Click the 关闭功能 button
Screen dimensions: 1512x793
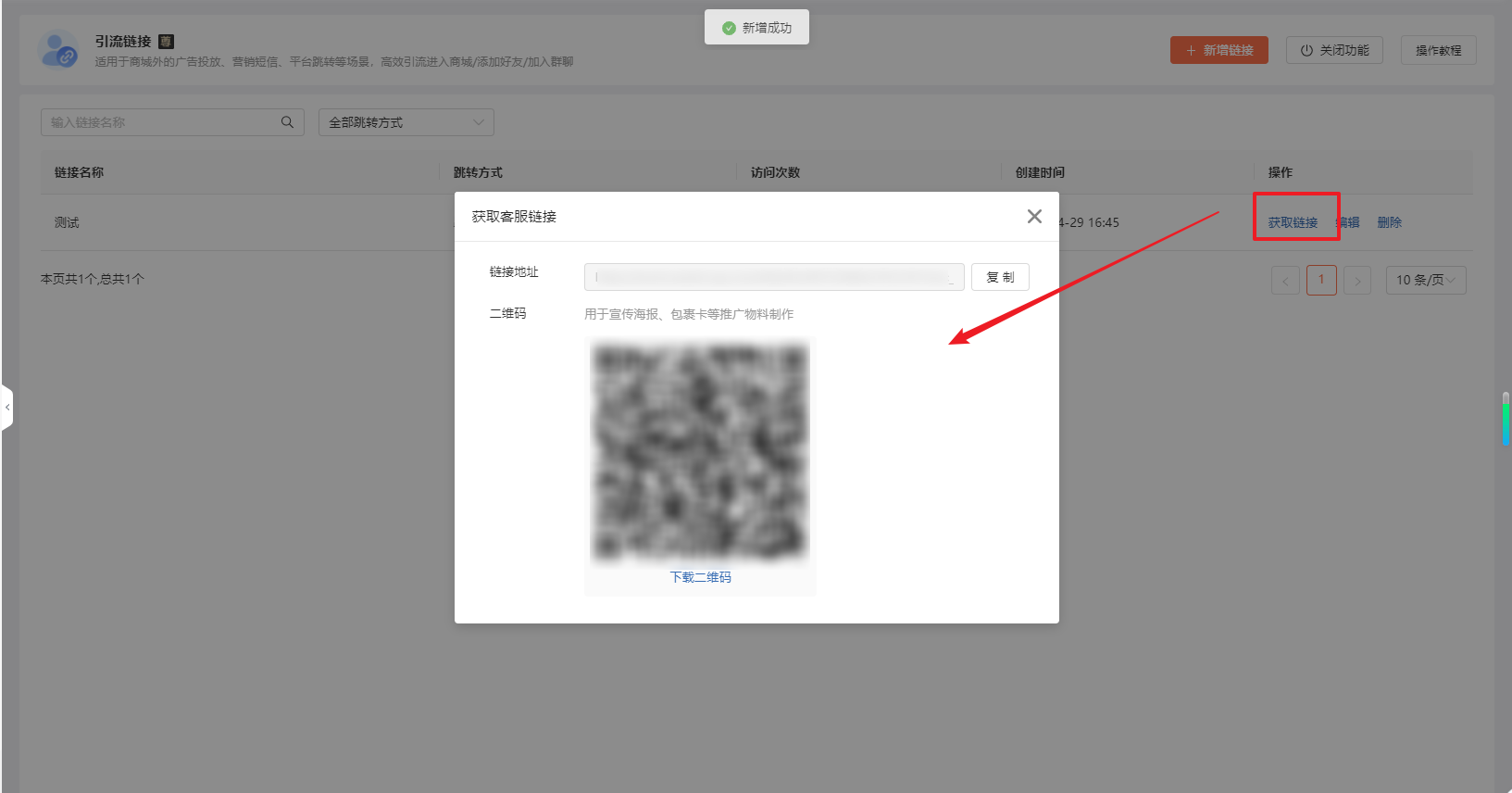[1334, 50]
